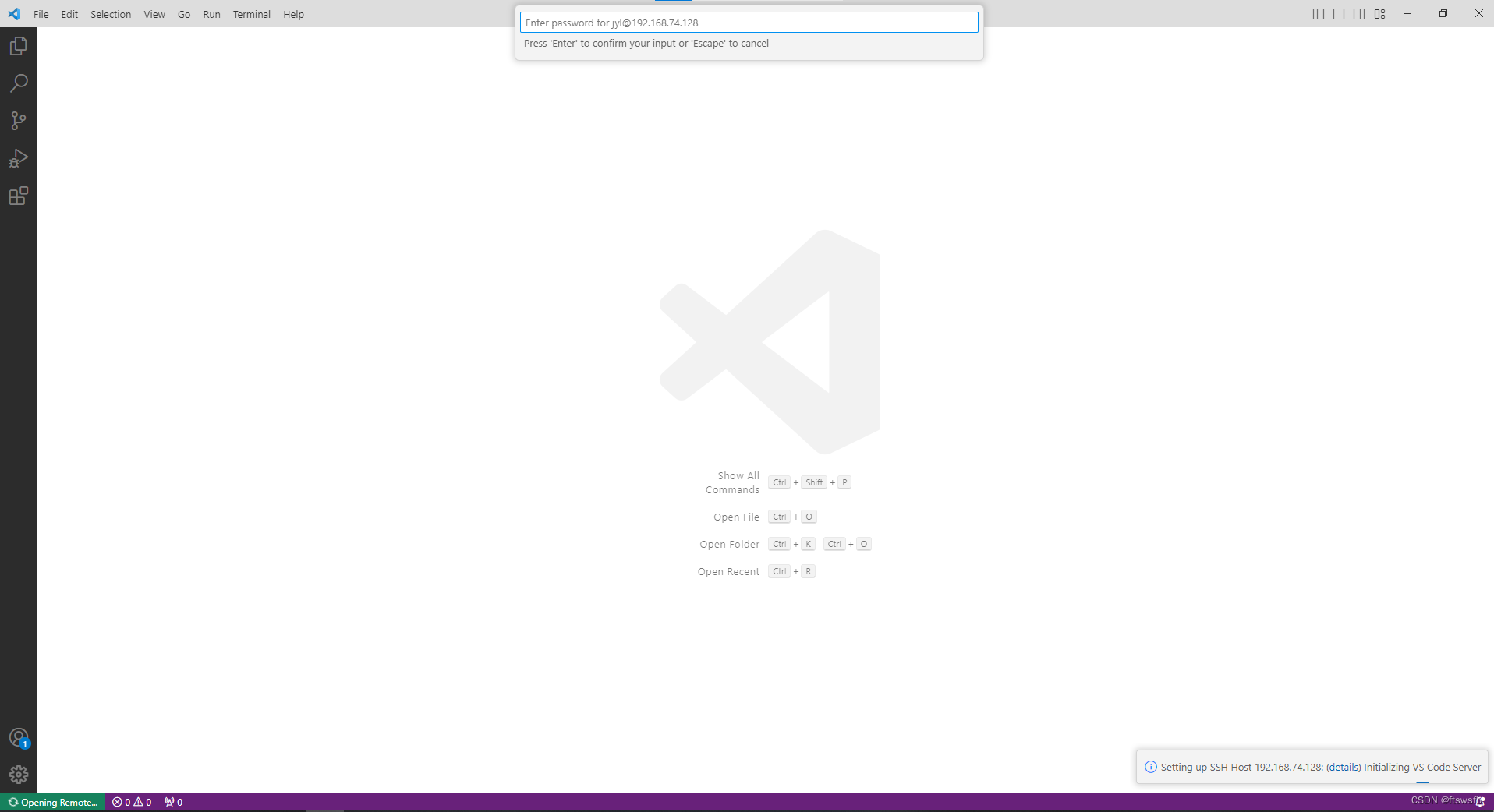Minimize the VS Code window
The image size is (1494, 812).
pos(1407,14)
